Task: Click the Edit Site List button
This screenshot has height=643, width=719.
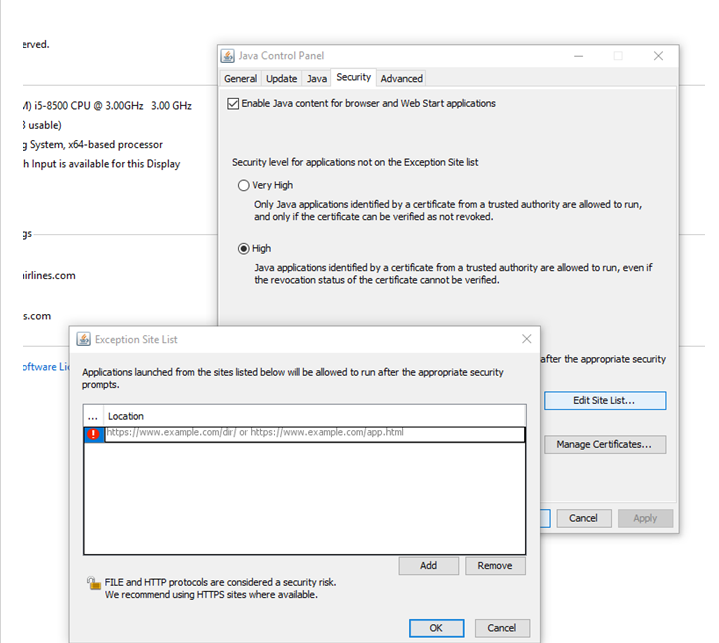Action: point(605,400)
